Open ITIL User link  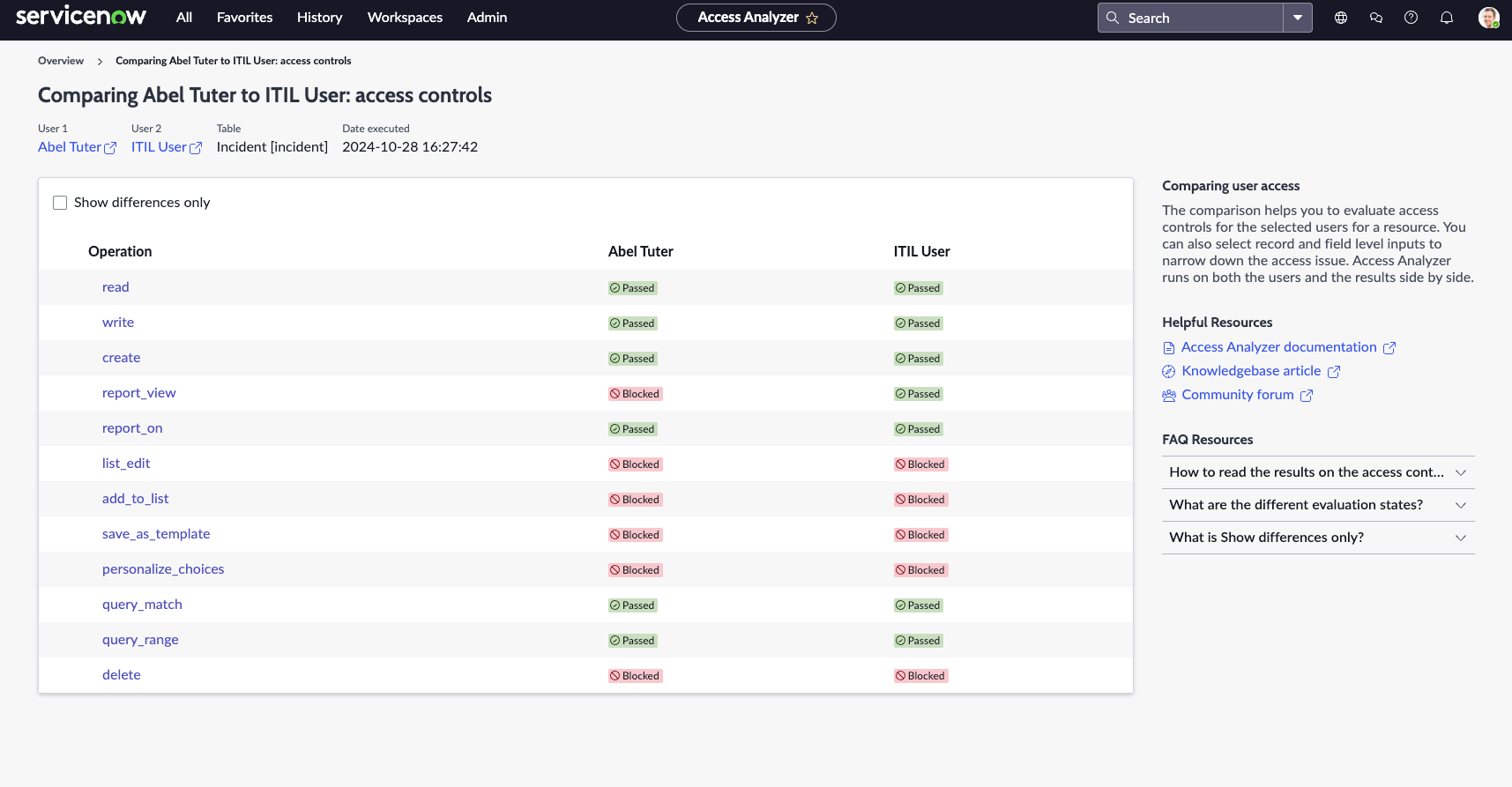[159, 147]
